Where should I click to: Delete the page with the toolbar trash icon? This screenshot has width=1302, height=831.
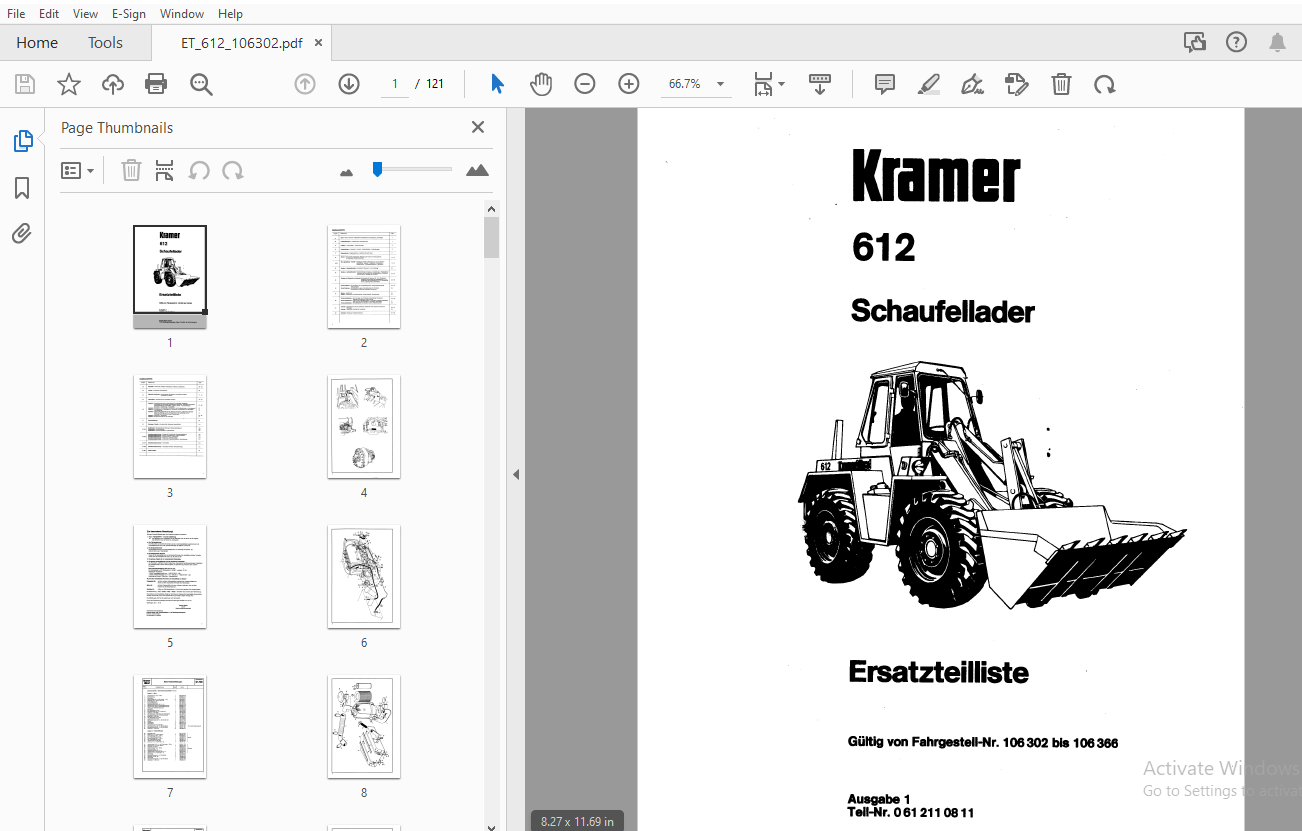point(1061,84)
